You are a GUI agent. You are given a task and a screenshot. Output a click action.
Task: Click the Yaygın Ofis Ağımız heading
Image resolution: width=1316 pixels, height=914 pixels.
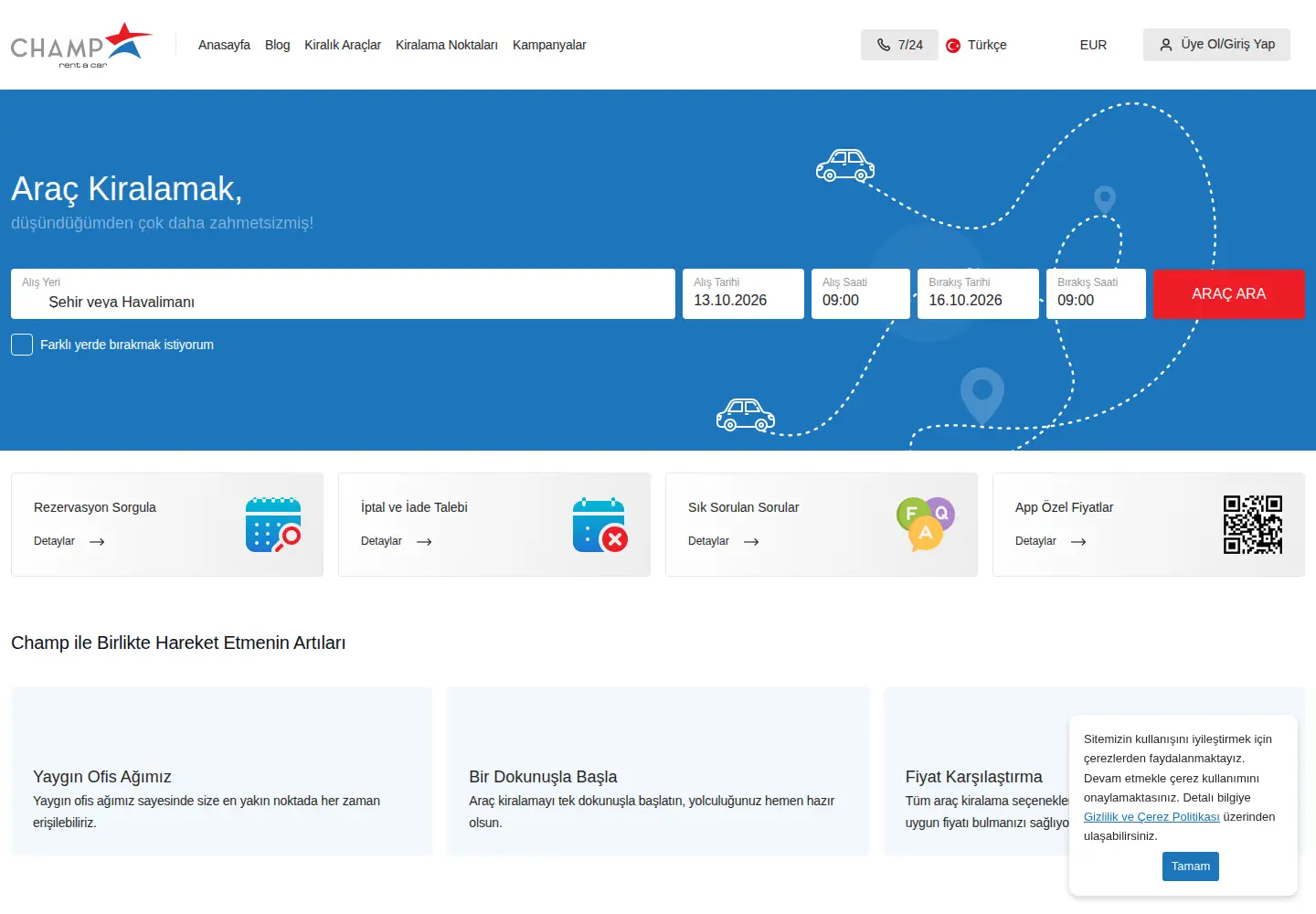click(x=102, y=777)
